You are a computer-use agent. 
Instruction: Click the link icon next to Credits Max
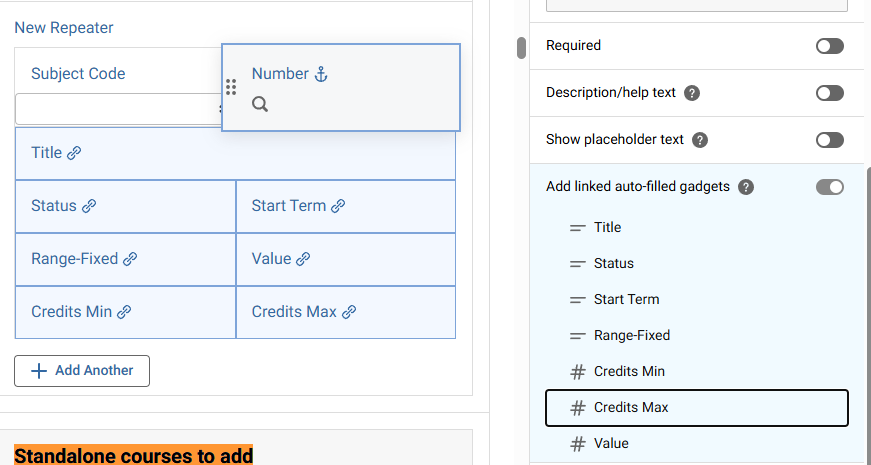pyautogui.click(x=349, y=312)
